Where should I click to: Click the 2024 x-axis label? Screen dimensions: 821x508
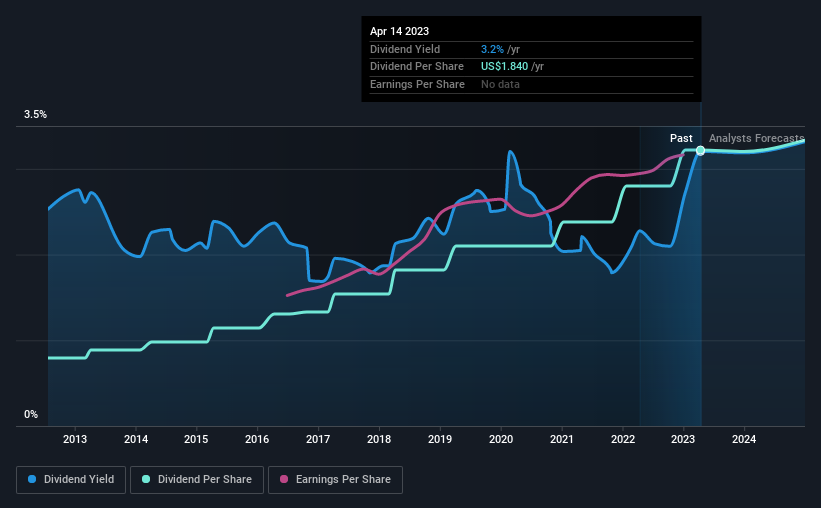click(744, 439)
